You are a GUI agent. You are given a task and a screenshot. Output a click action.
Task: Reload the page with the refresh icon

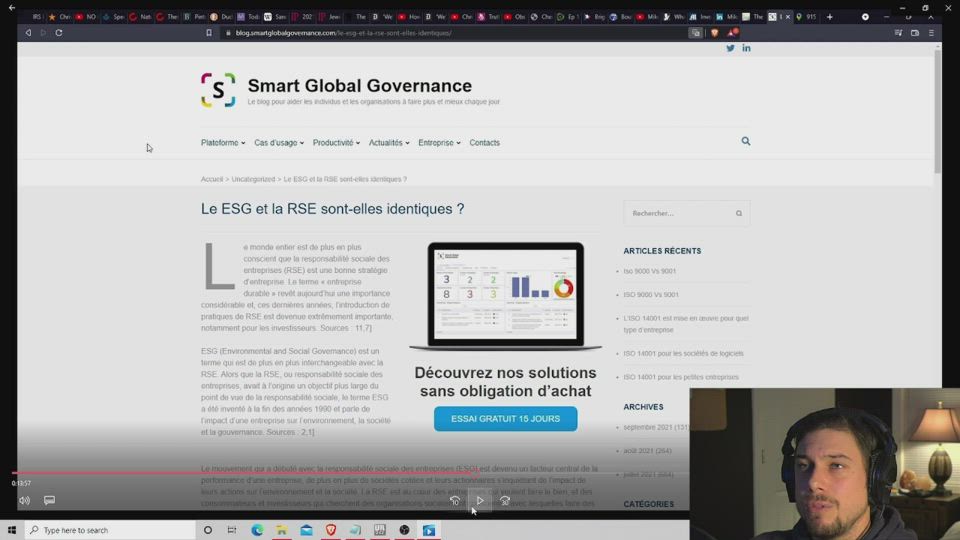59,33
